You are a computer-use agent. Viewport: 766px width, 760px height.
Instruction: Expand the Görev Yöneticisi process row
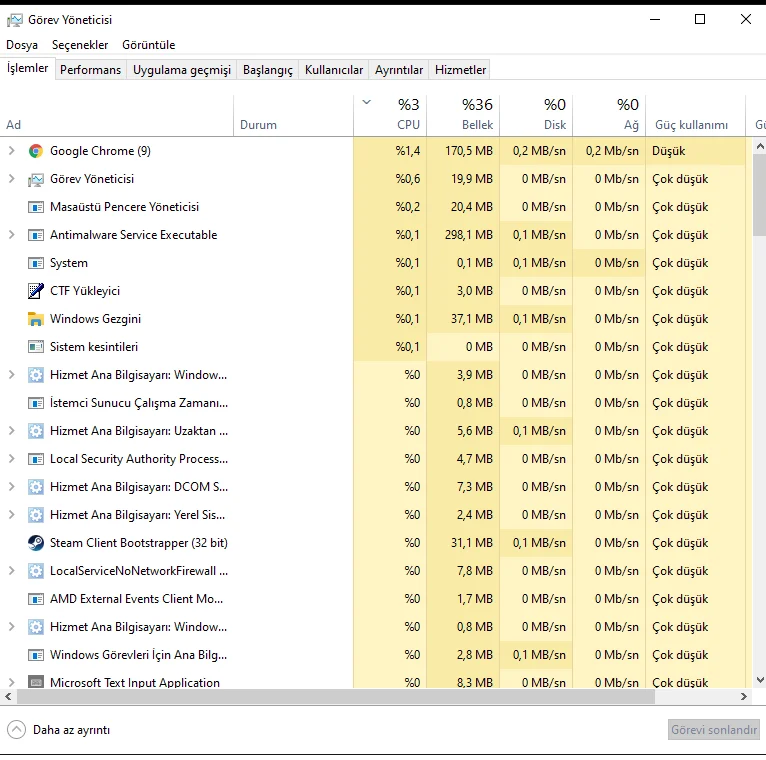tap(12, 179)
